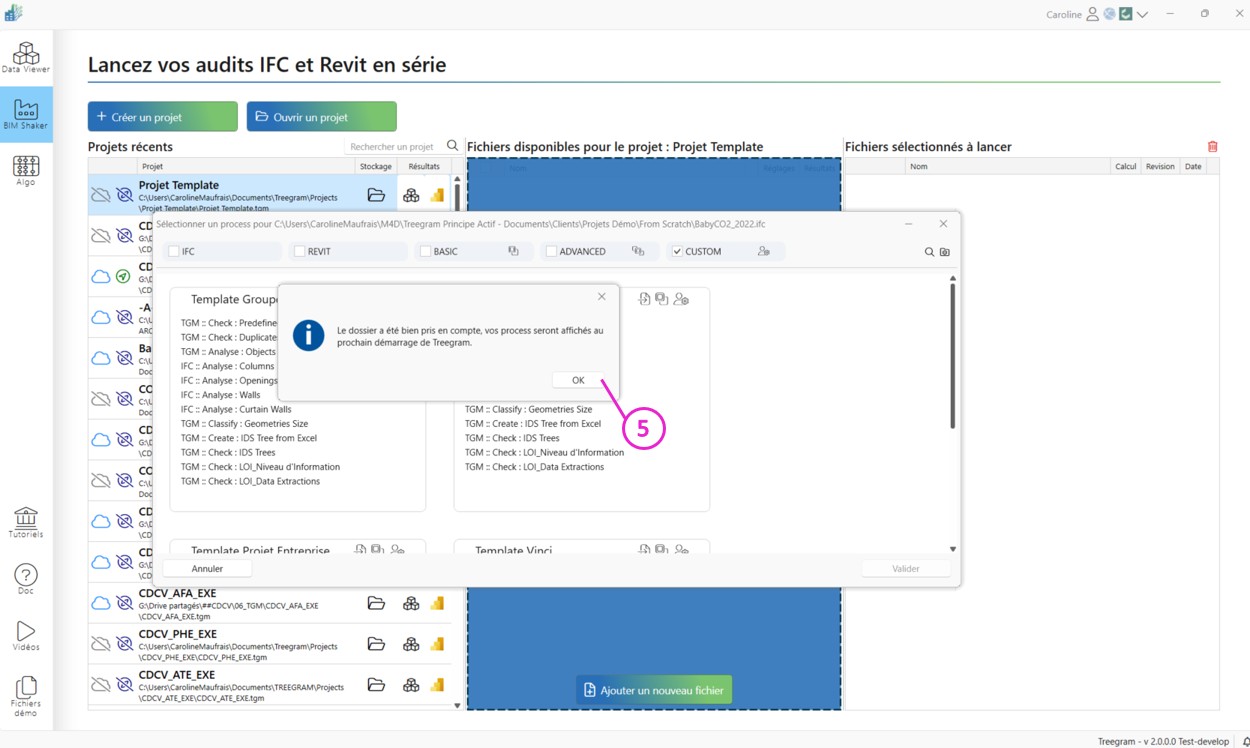Select the Algo sidebar icon

pyautogui.click(x=26, y=170)
